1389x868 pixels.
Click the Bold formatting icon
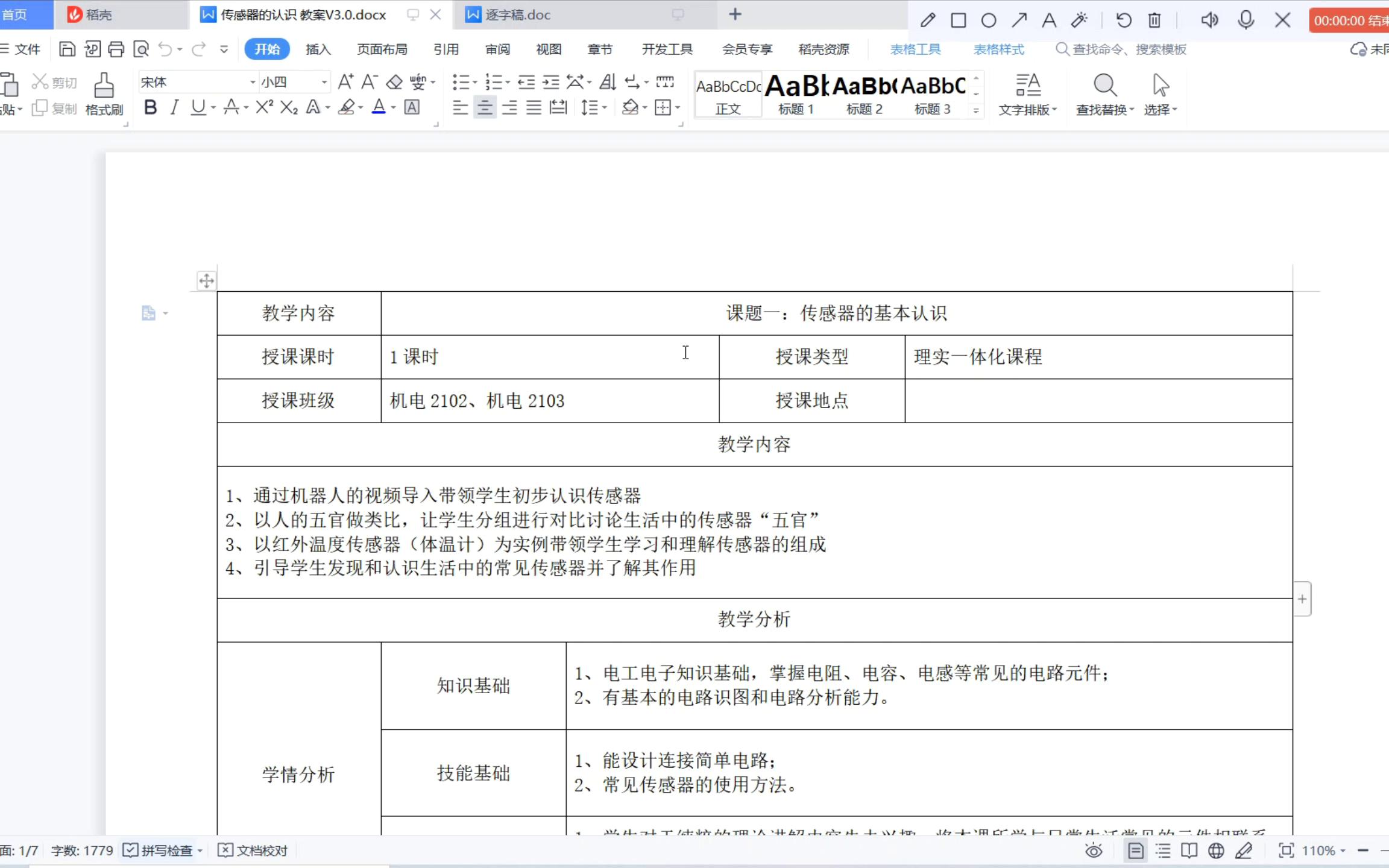151,107
